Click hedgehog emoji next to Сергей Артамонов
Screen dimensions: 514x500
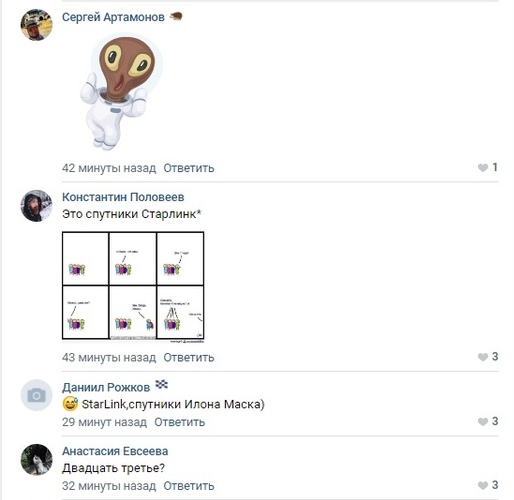(176, 16)
